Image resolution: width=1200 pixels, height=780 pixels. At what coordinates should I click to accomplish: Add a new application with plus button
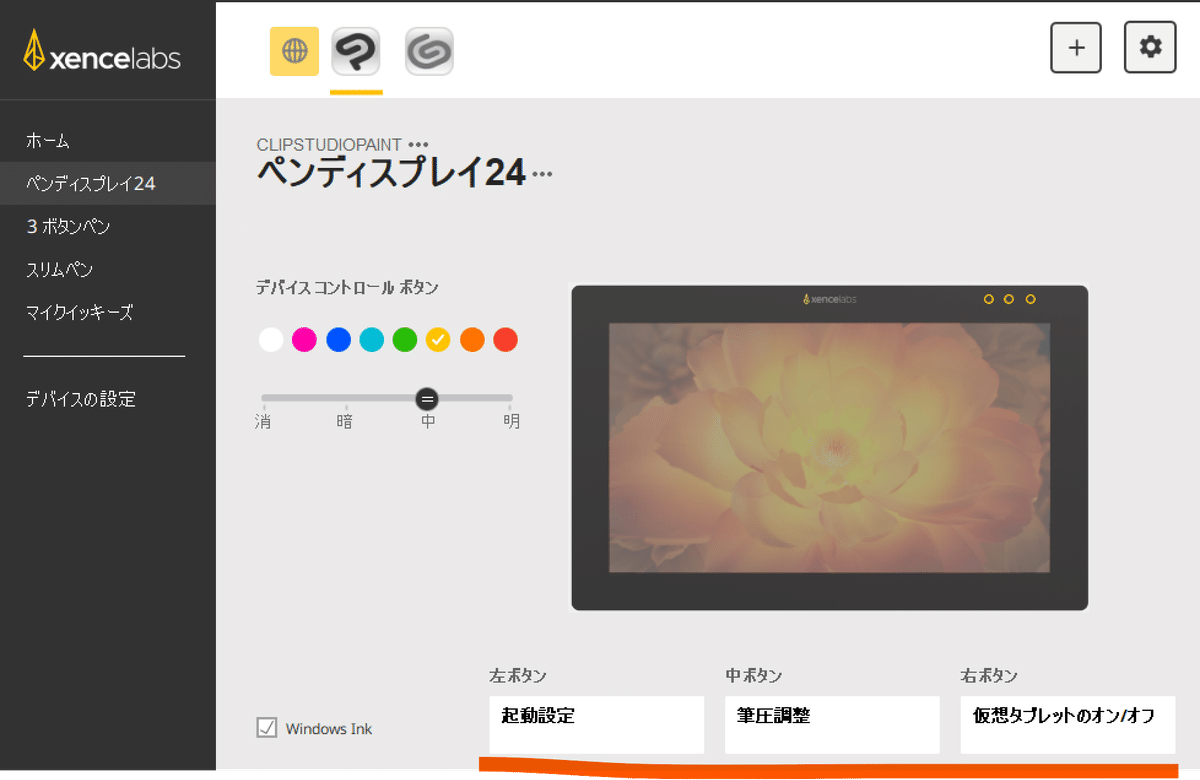tap(1076, 47)
